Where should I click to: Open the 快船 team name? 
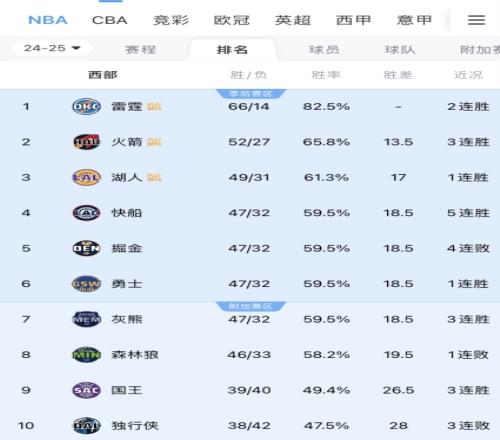[127, 213]
